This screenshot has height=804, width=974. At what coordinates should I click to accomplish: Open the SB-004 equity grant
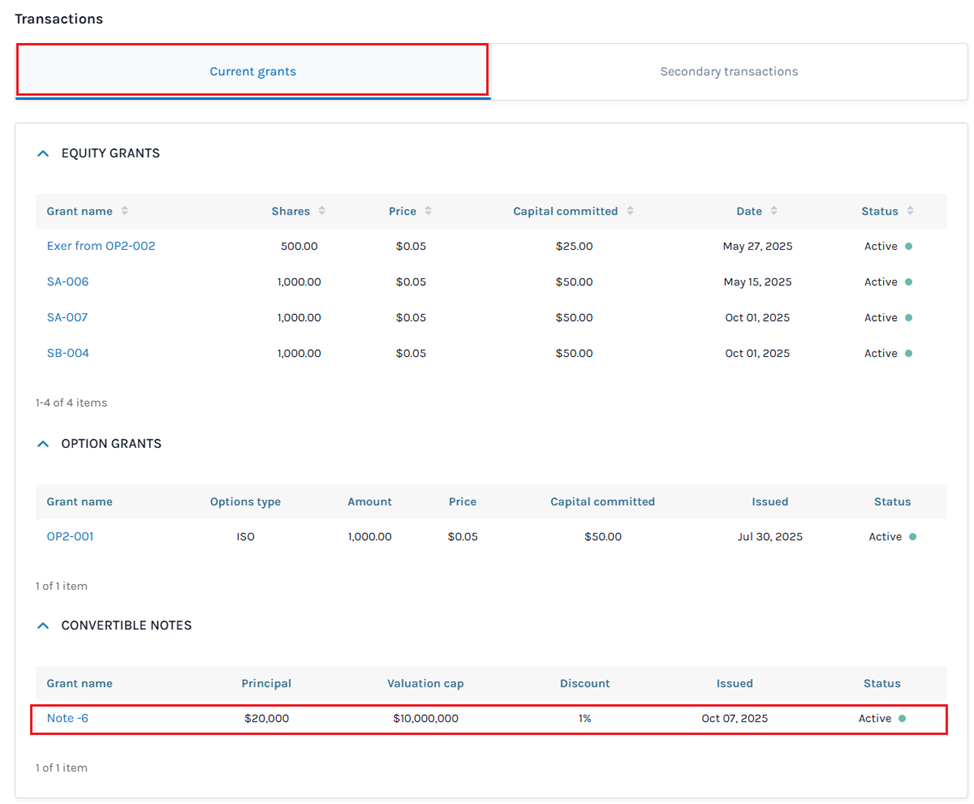pos(68,353)
